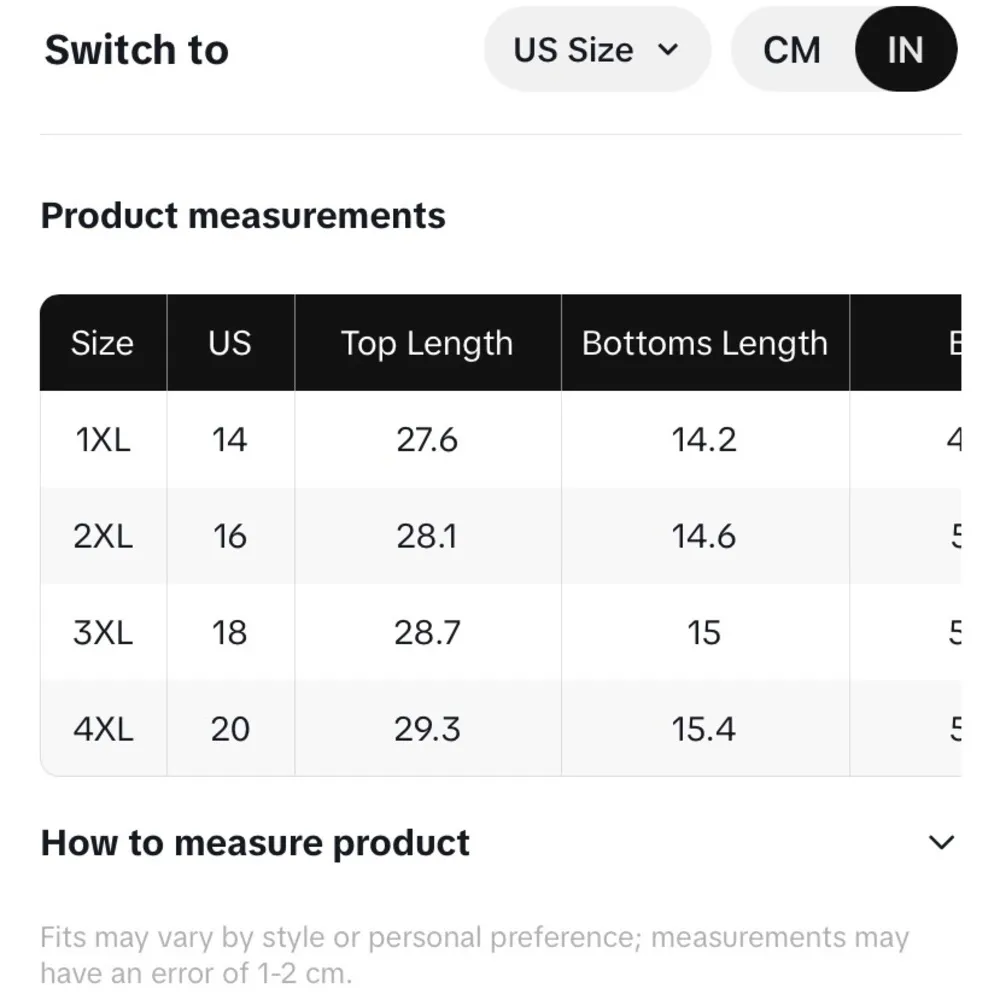Switch measurements to CM
Image resolution: width=1000 pixels, height=1000 pixels.
(792, 50)
